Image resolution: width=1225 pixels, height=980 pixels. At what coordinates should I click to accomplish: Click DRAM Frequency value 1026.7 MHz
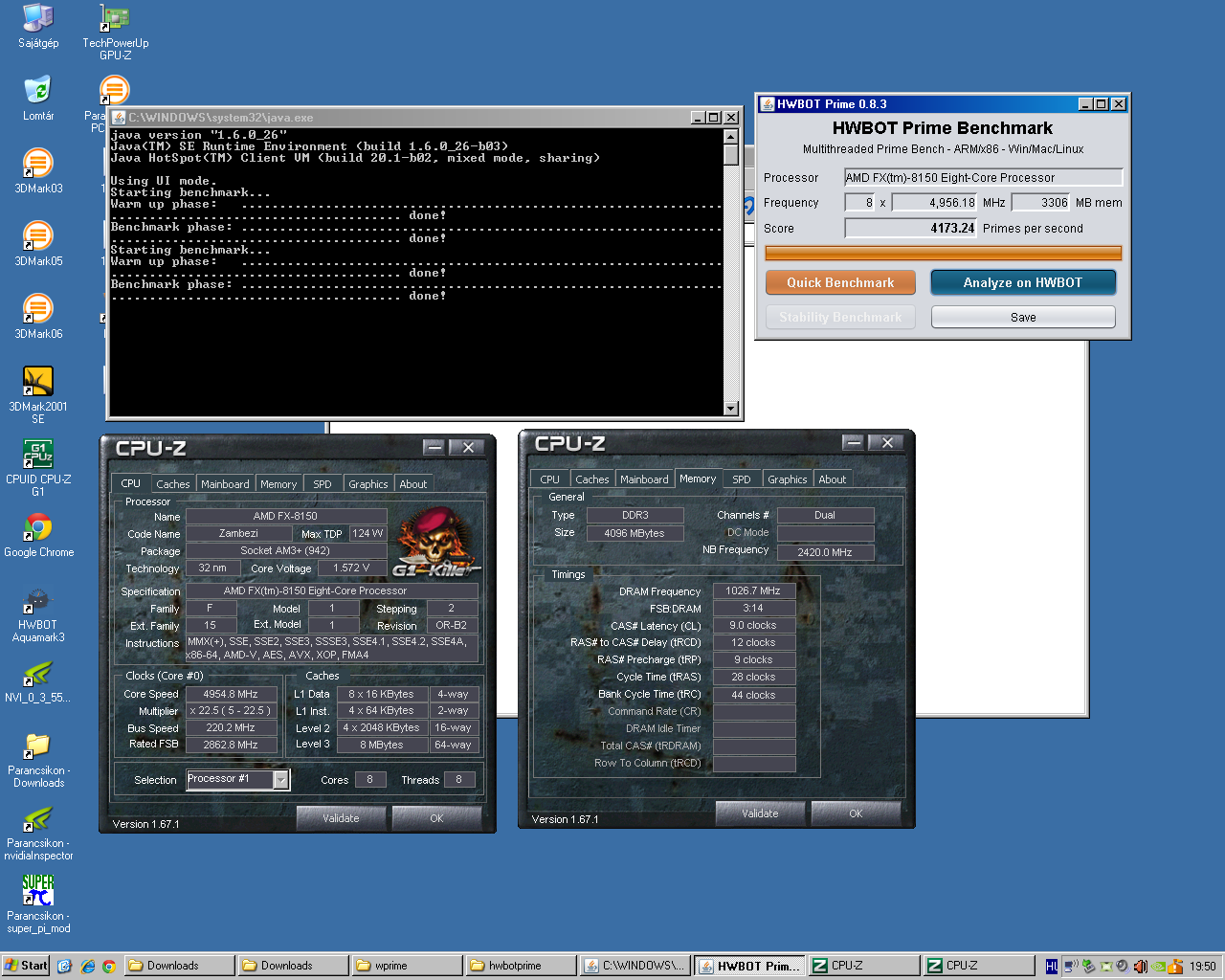coord(753,590)
